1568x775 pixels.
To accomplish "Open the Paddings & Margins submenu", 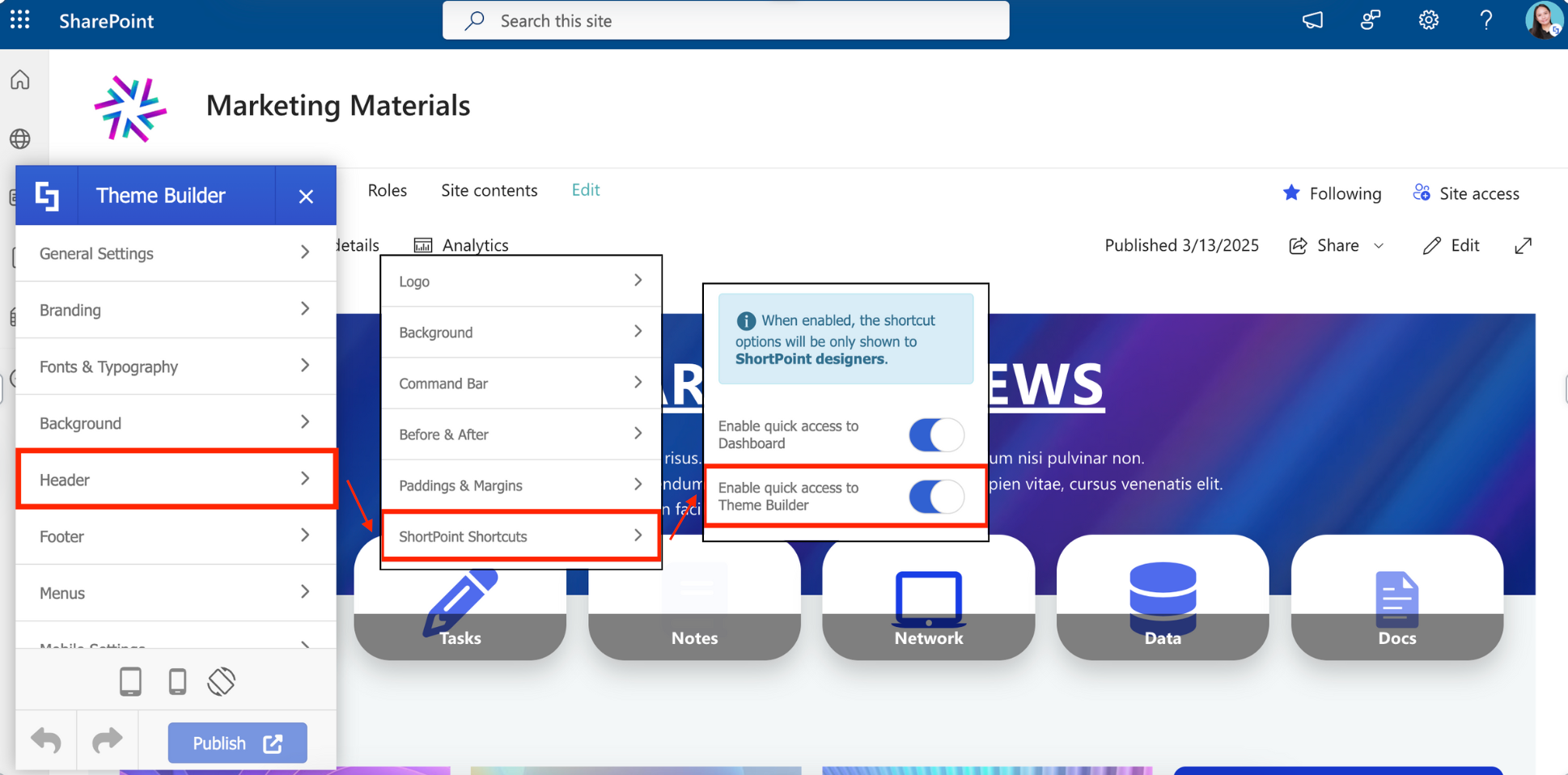I will pos(521,485).
